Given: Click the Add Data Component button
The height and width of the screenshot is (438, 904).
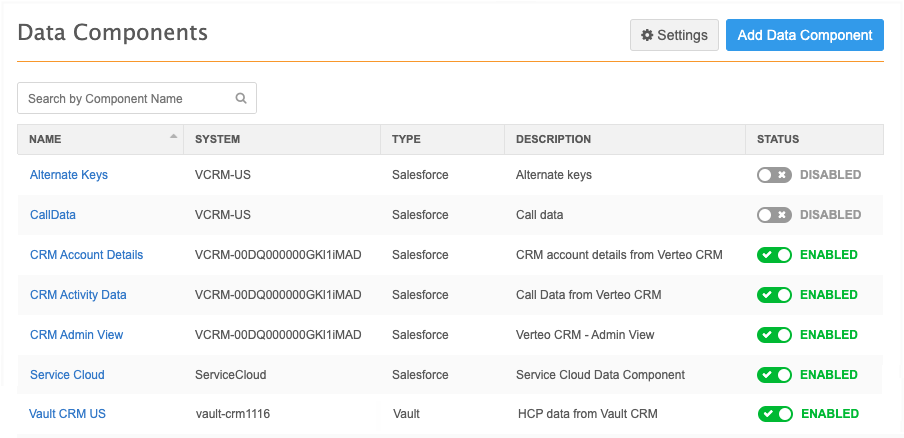Looking at the screenshot, I should (804, 35).
